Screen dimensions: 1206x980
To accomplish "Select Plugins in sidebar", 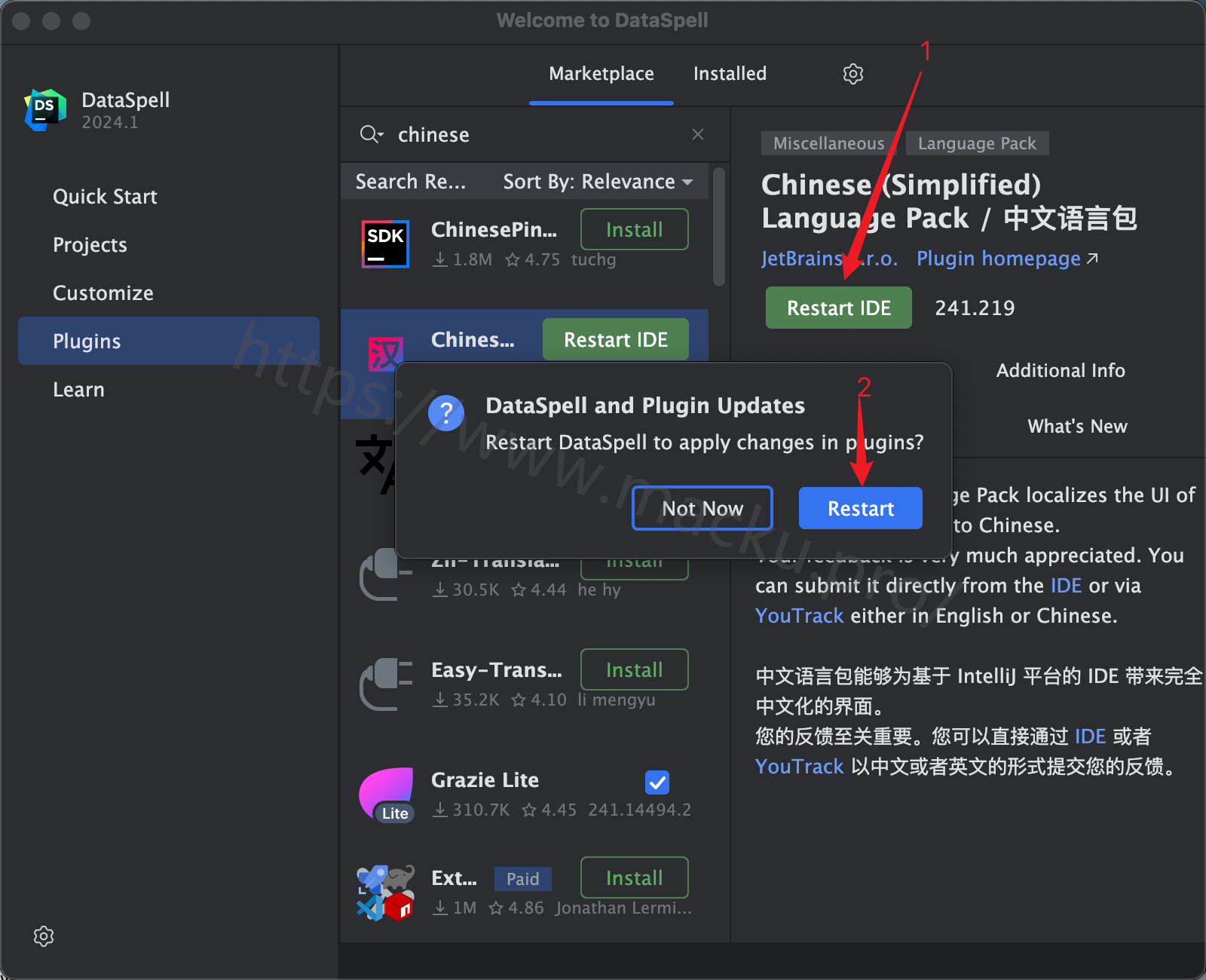I will click(x=169, y=341).
